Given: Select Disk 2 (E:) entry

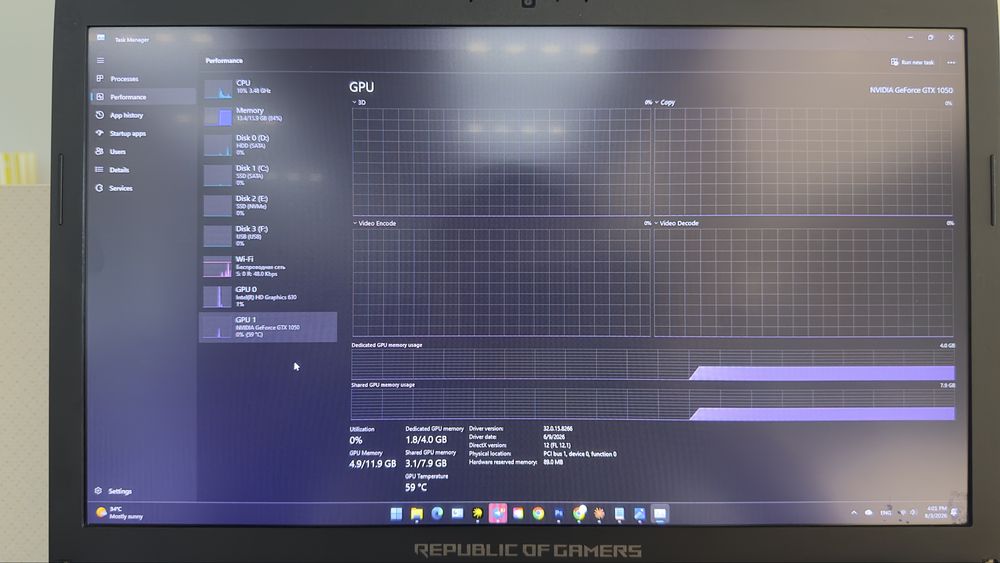Looking at the screenshot, I should (x=268, y=205).
